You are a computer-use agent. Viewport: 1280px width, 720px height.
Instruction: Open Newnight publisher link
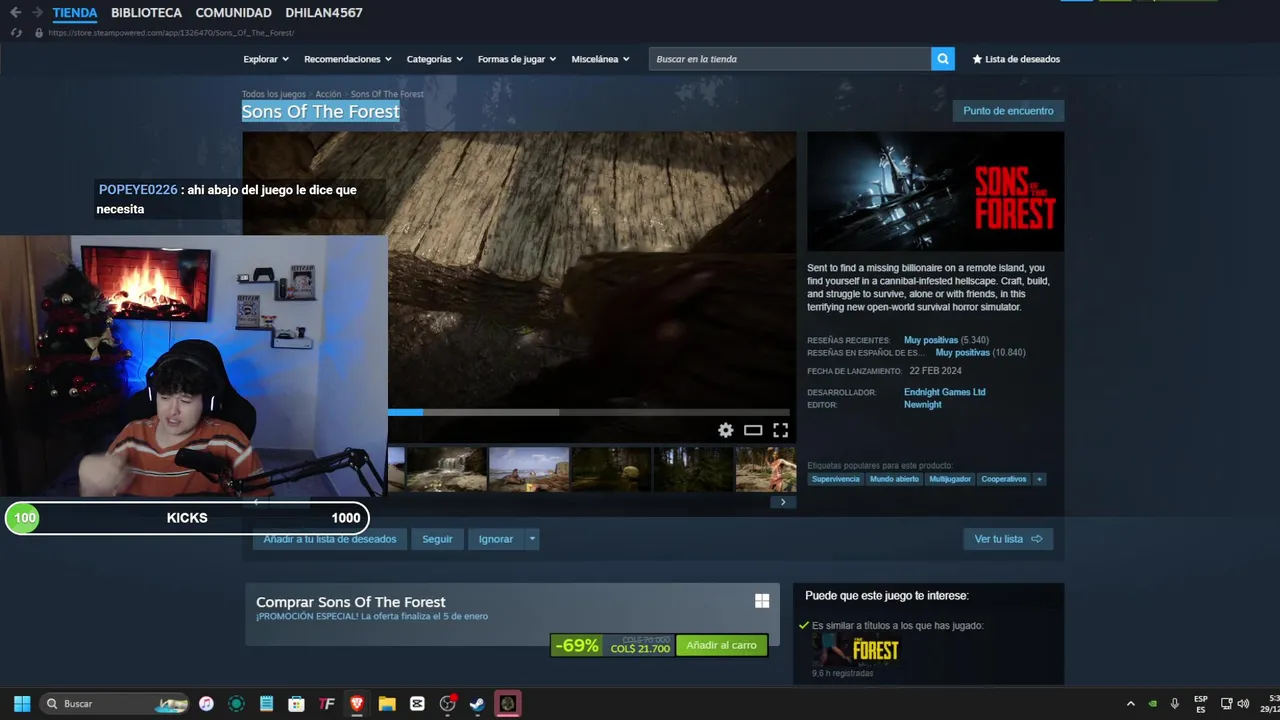tap(922, 405)
